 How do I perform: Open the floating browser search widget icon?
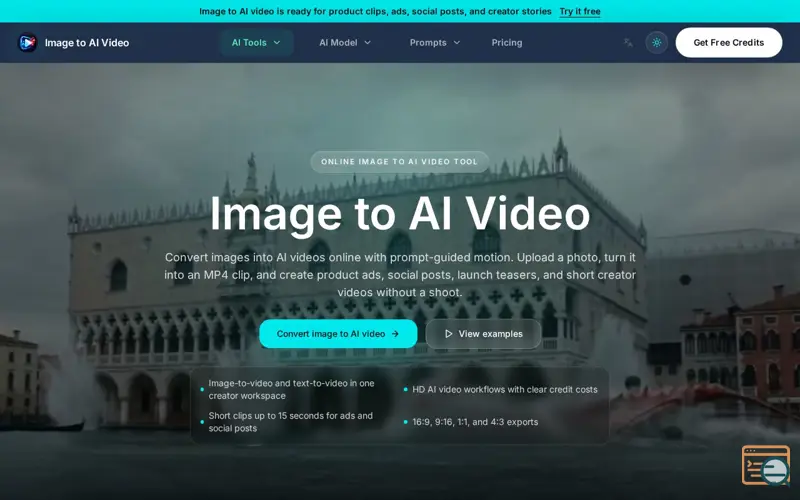pos(765,465)
